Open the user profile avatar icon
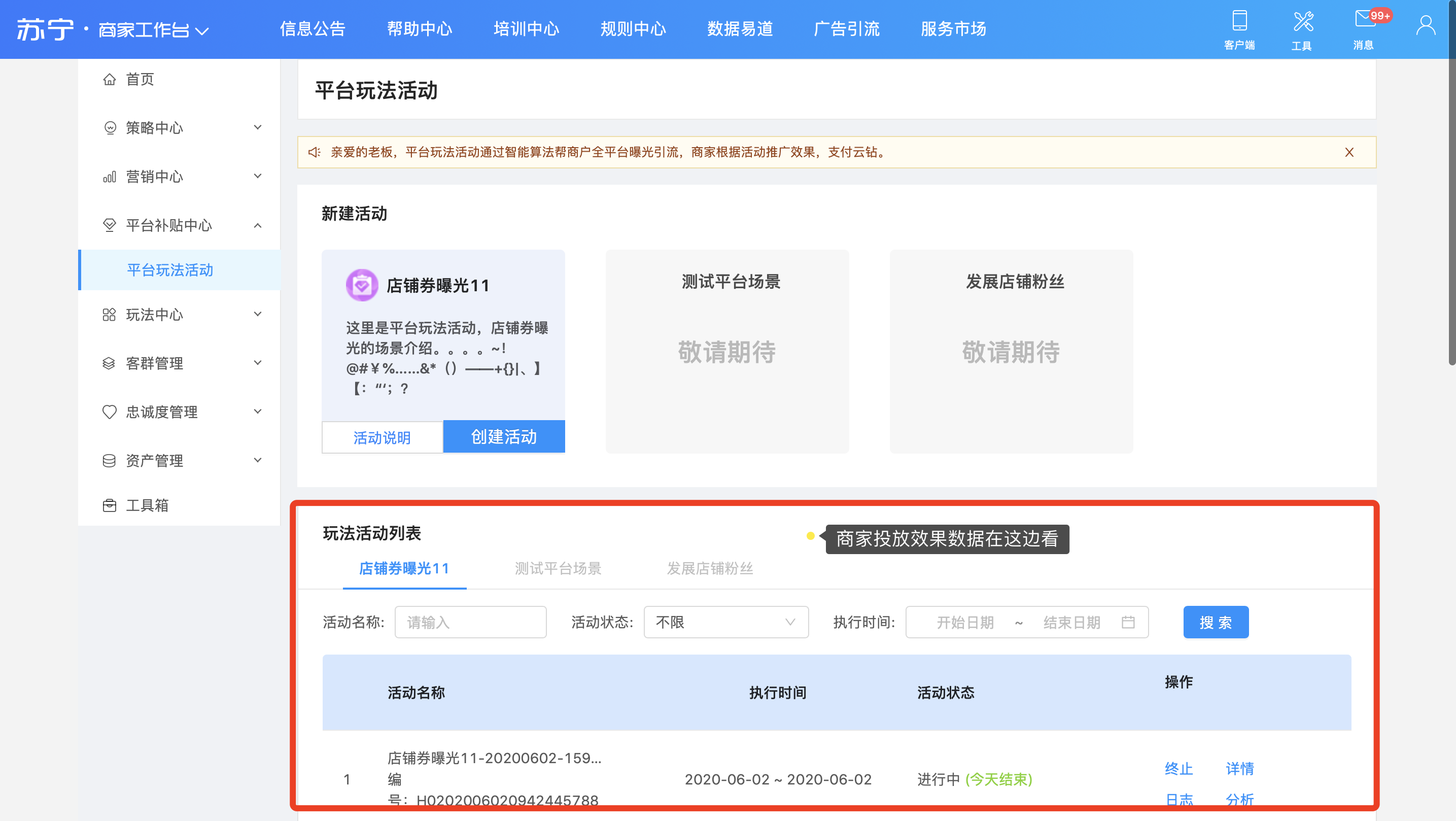The width and height of the screenshot is (1456, 821). pos(1425,25)
